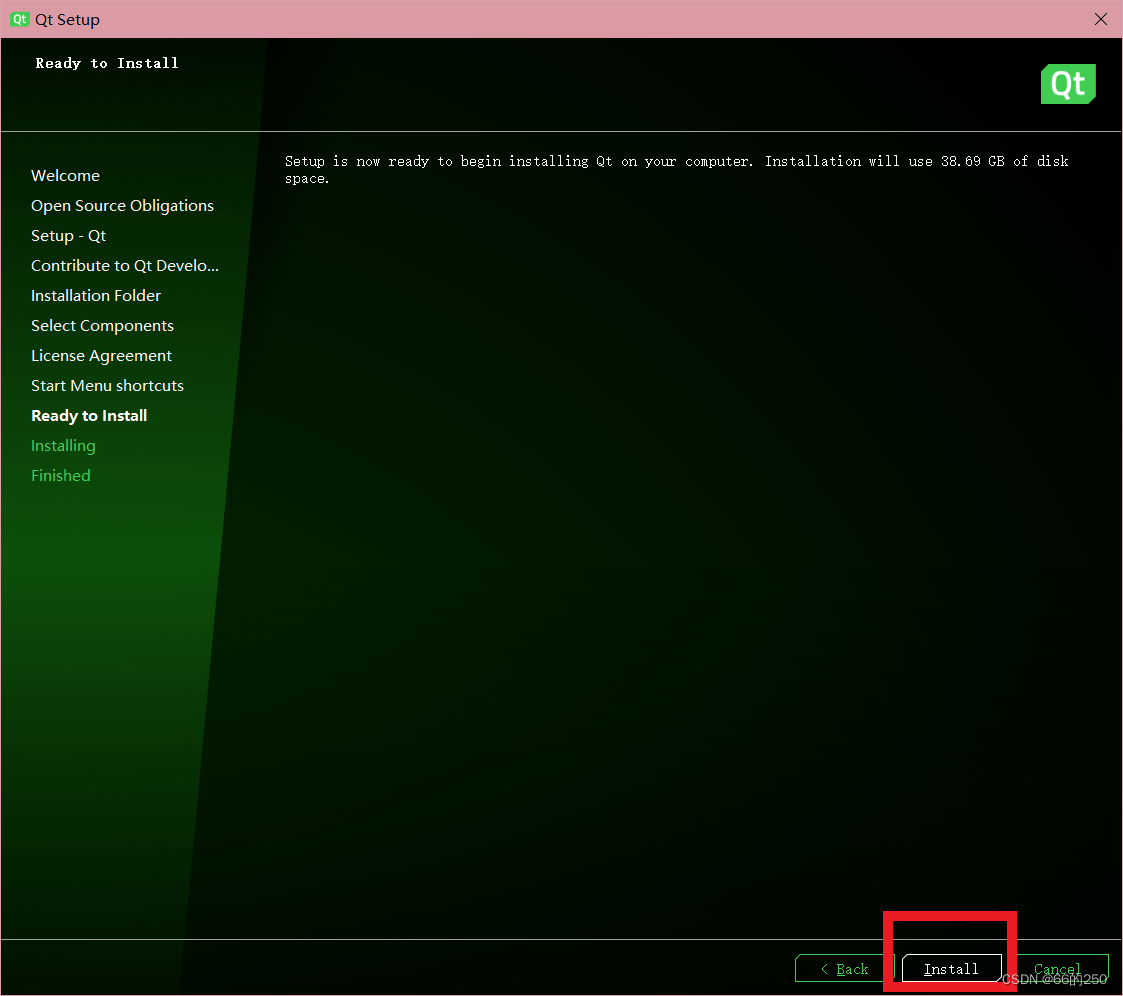Select the Finished step in sidebar
This screenshot has width=1123, height=996.
coord(61,476)
